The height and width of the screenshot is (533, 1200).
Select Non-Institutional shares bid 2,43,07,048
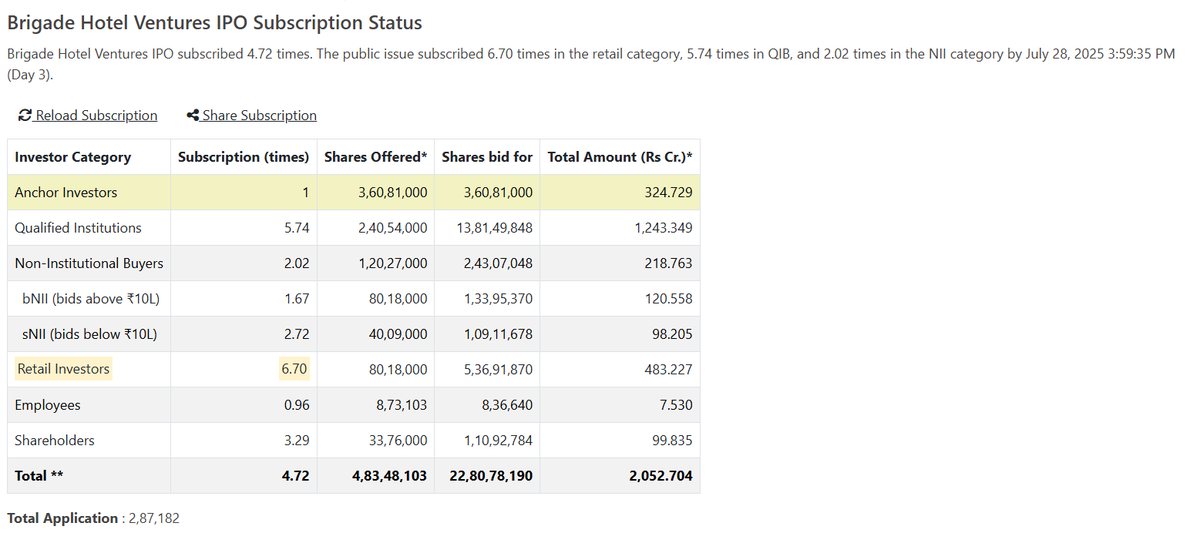(x=498, y=263)
